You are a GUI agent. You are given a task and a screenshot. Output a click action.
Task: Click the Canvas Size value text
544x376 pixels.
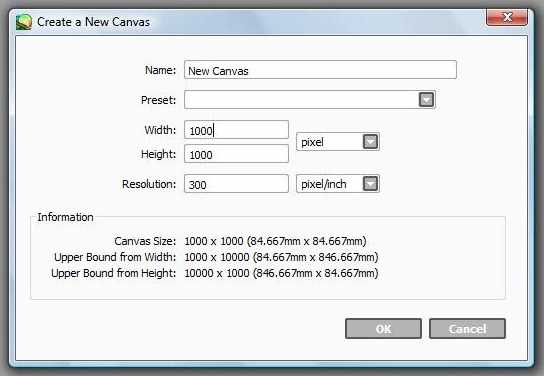coord(275,241)
